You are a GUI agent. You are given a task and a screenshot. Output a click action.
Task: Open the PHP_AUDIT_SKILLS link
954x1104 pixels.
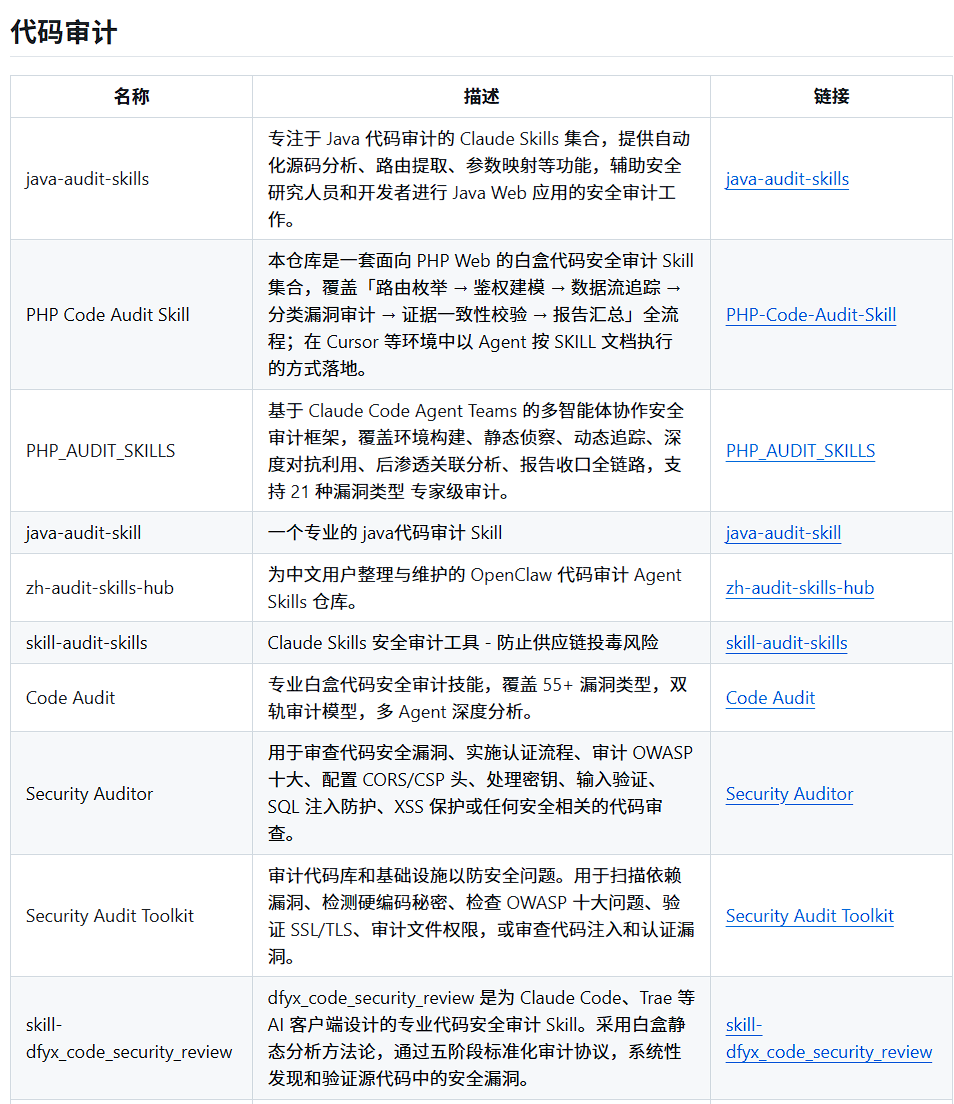(x=801, y=451)
